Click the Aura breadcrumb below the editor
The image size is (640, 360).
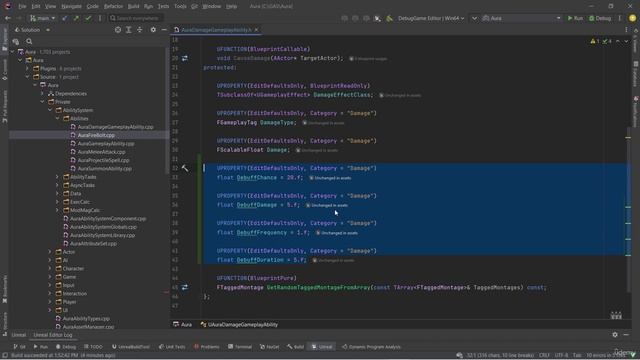coord(182,325)
